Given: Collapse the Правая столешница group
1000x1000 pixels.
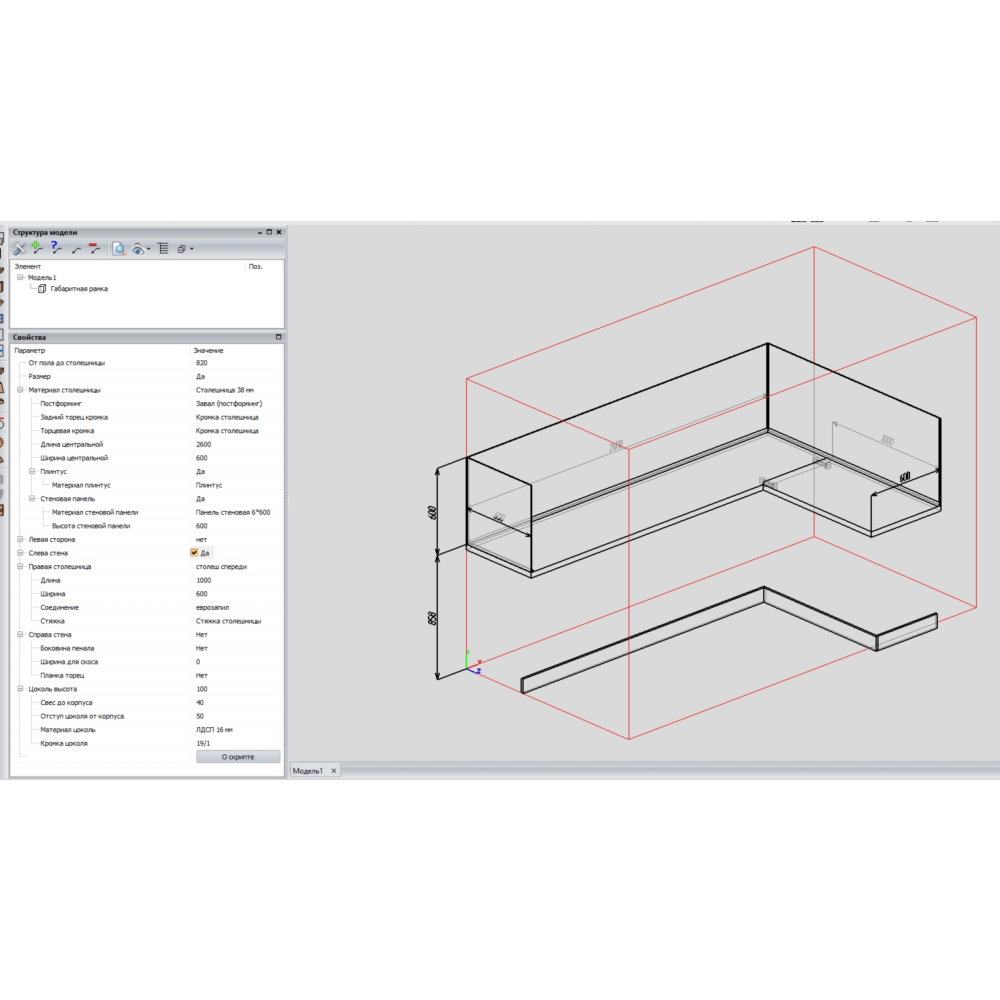Looking at the screenshot, I should click(20, 567).
